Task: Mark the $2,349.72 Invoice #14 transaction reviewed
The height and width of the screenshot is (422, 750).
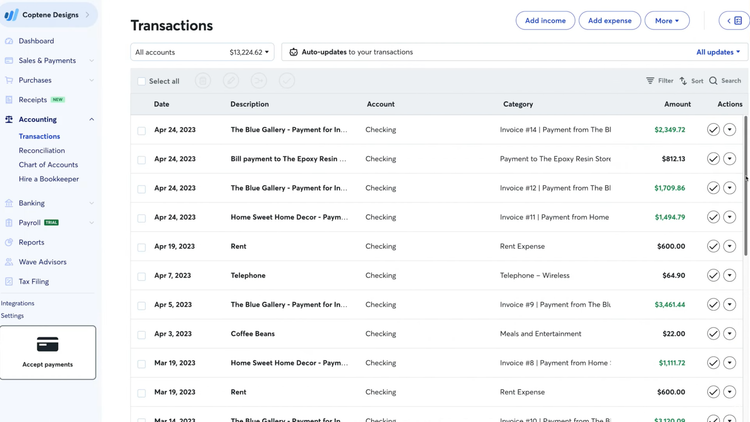Action: point(713,130)
